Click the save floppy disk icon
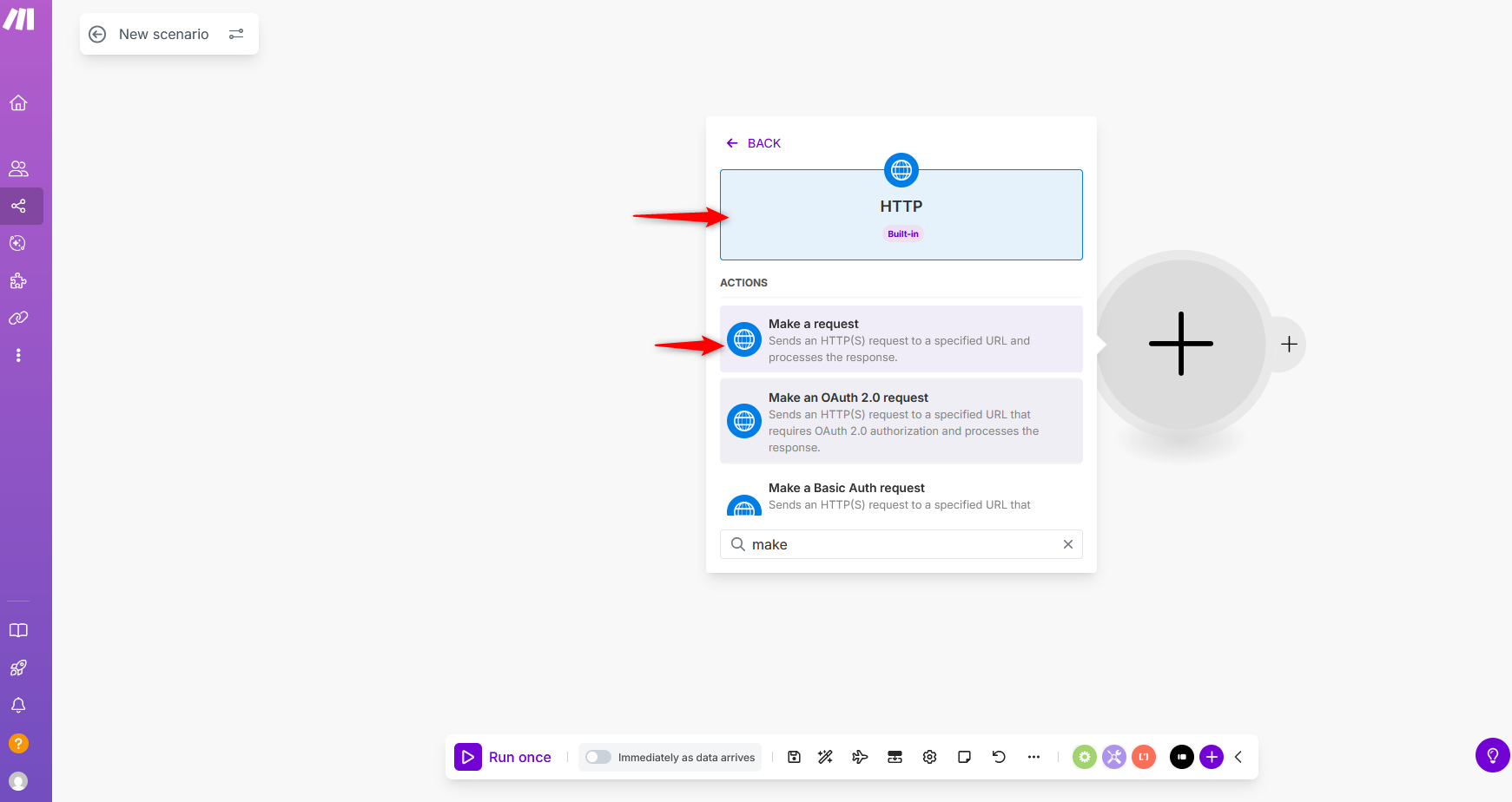This screenshot has width=1512, height=802. (x=794, y=757)
